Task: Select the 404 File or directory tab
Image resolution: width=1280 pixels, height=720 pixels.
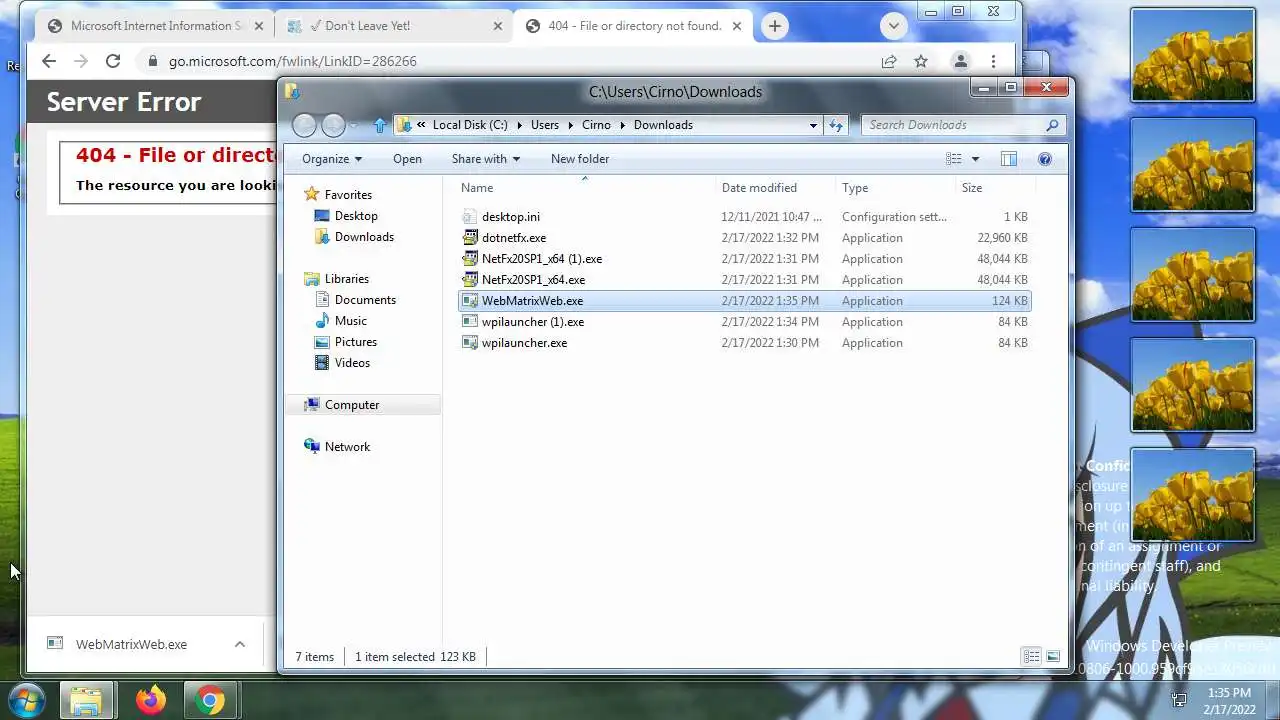Action: click(x=634, y=26)
